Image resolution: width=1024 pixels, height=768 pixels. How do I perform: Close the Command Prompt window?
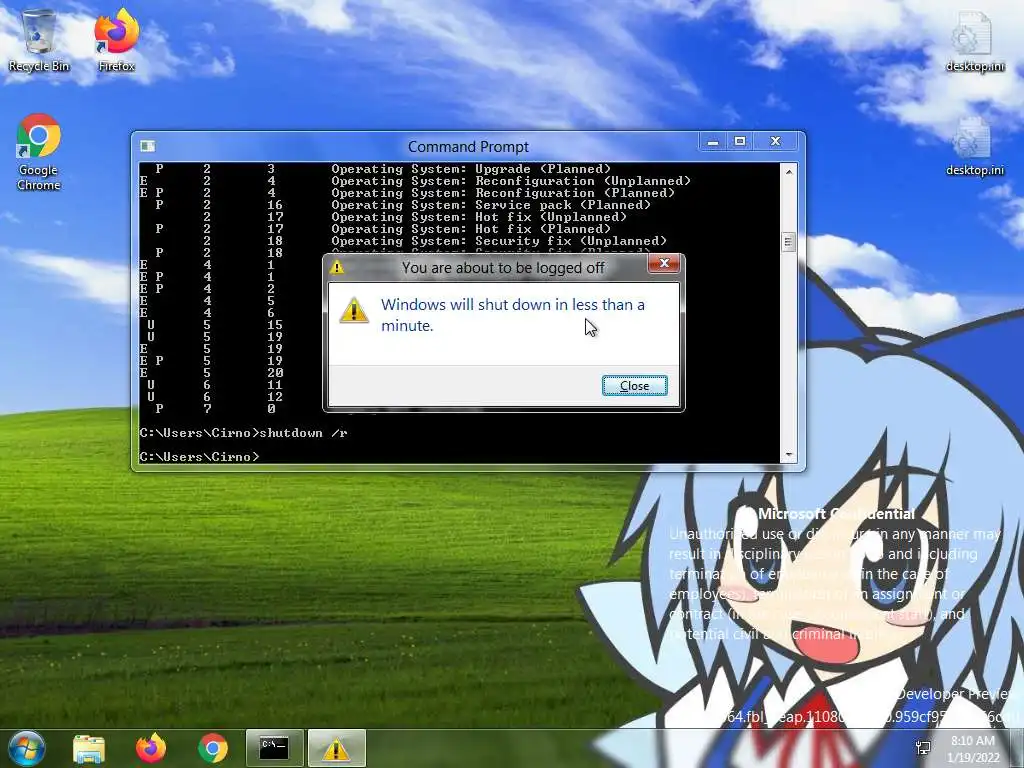[x=776, y=141]
